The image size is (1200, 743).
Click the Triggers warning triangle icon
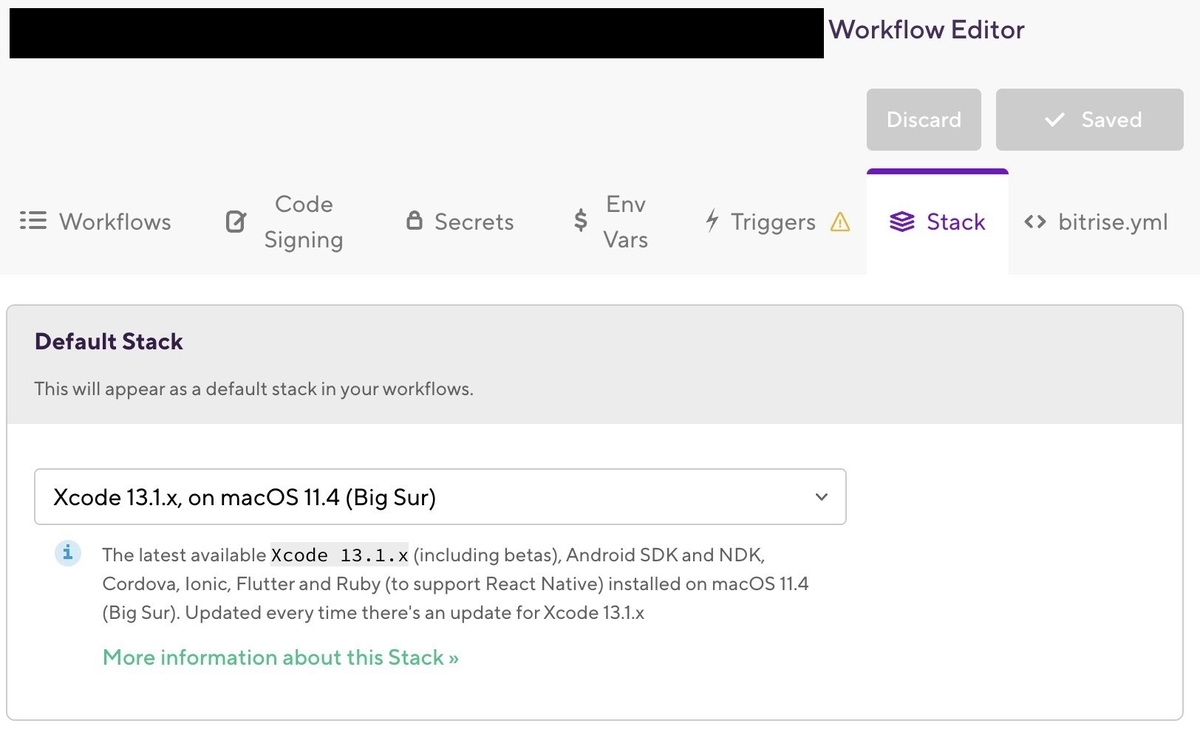pos(840,222)
